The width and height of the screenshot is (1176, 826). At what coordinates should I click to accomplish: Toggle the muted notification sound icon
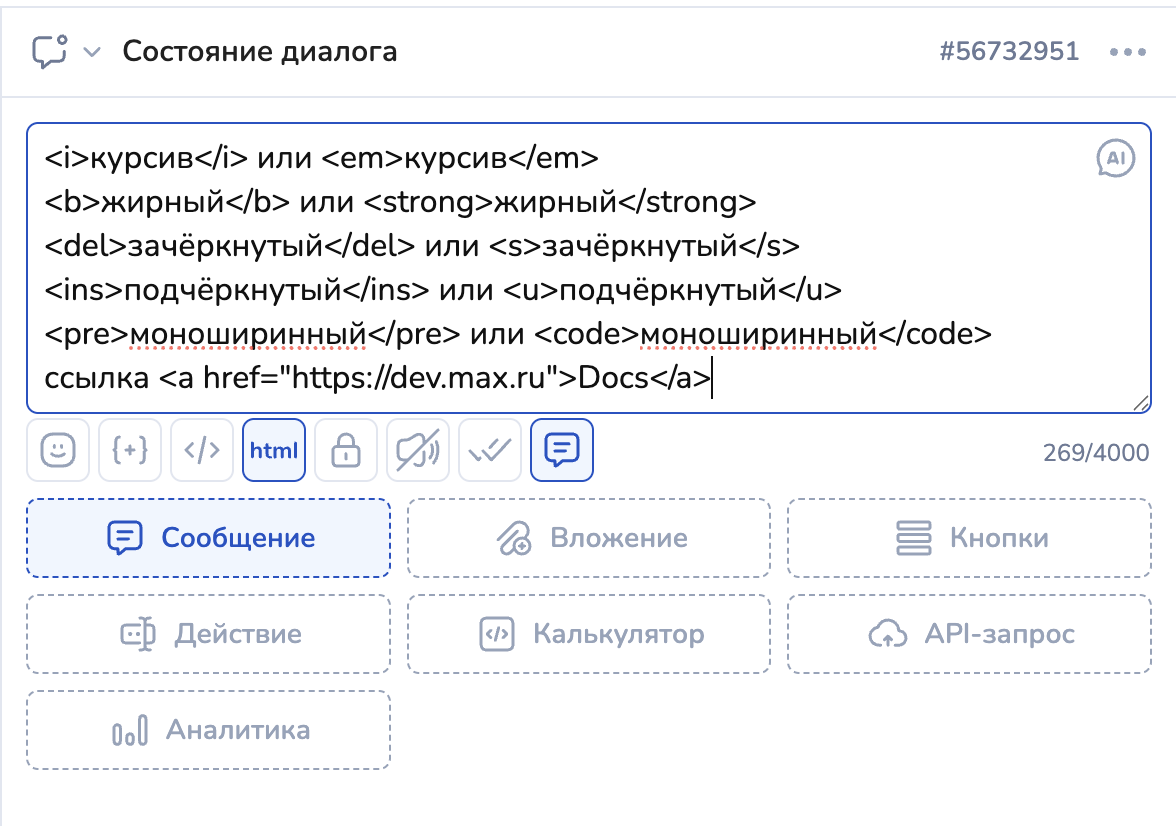click(418, 451)
